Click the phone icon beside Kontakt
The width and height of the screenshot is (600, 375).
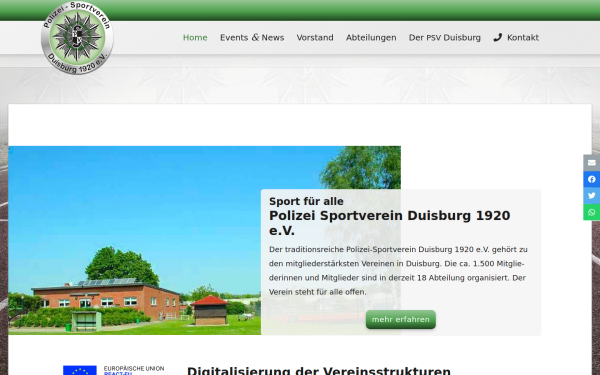click(497, 38)
